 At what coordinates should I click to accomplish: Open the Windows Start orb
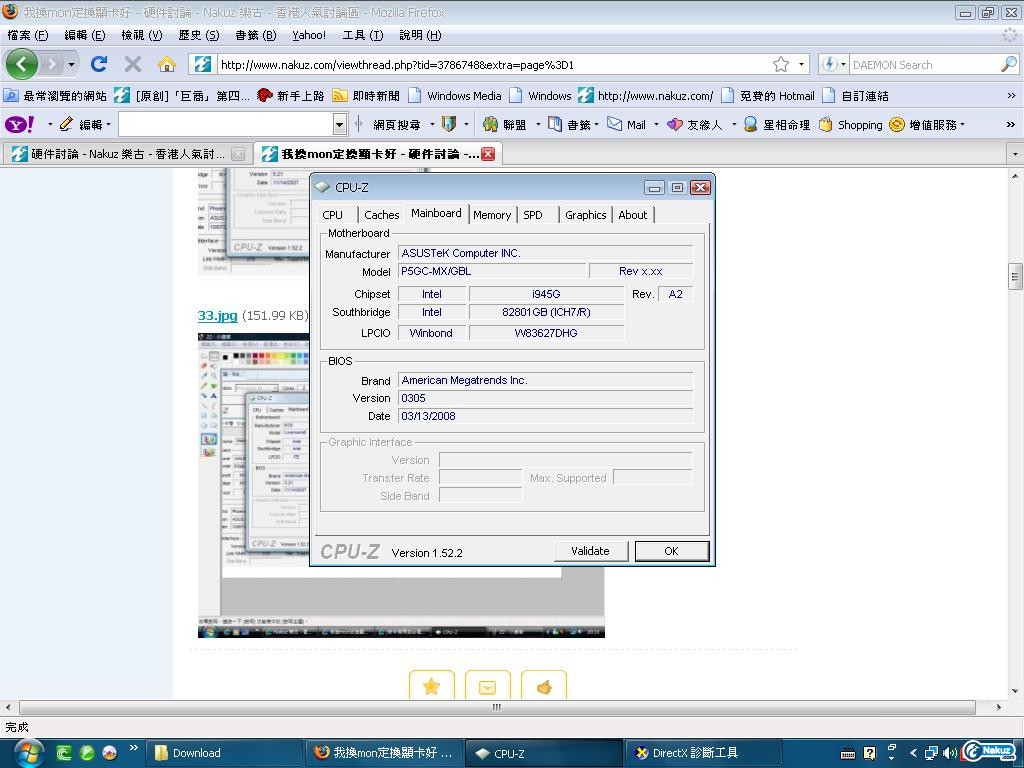(26, 752)
